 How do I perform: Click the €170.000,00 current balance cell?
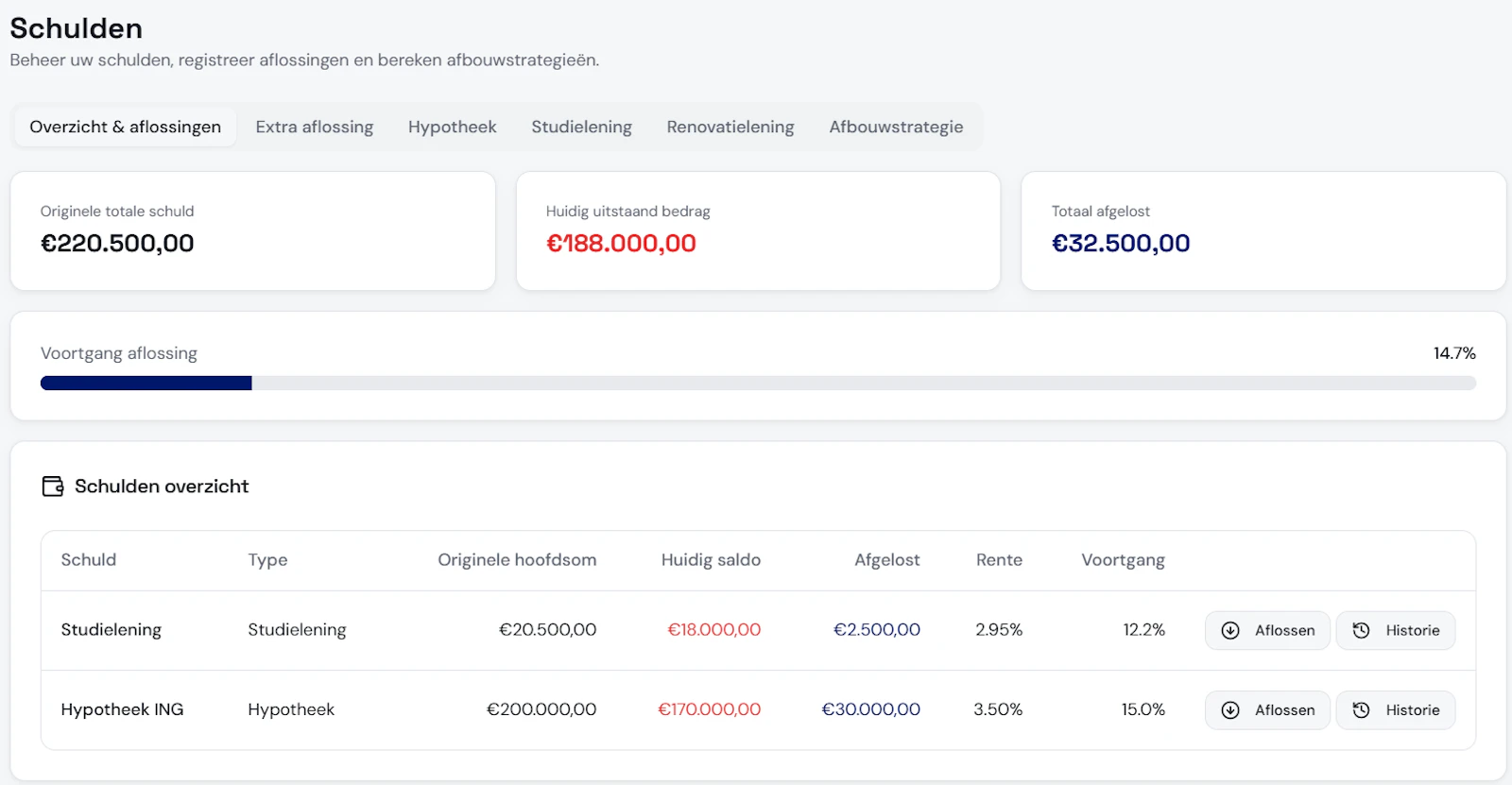click(x=709, y=709)
